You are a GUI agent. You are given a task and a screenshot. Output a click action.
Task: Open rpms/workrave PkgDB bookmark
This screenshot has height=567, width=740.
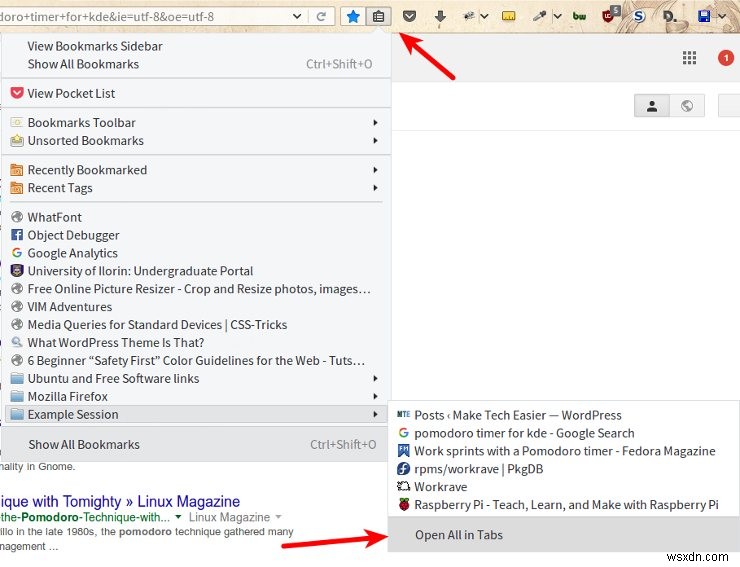coord(564,469)
